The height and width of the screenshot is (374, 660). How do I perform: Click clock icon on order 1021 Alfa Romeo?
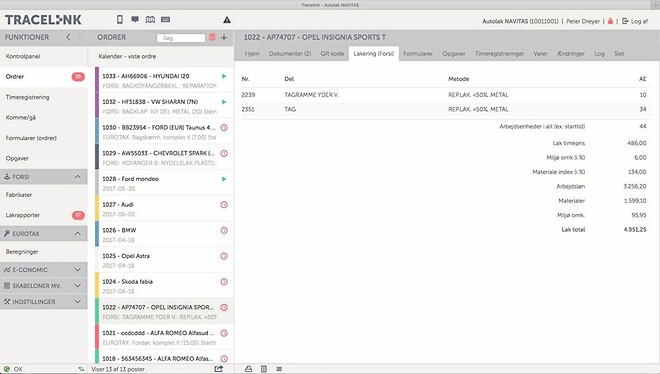coord(224,333)
